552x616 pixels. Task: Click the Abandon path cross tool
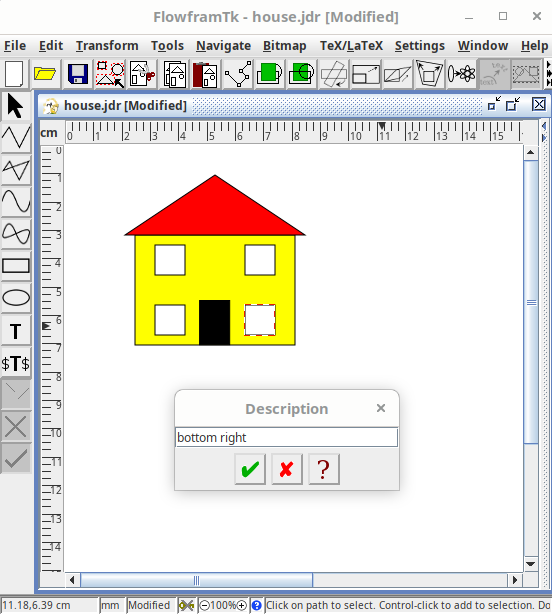click(x=16, y=426)
